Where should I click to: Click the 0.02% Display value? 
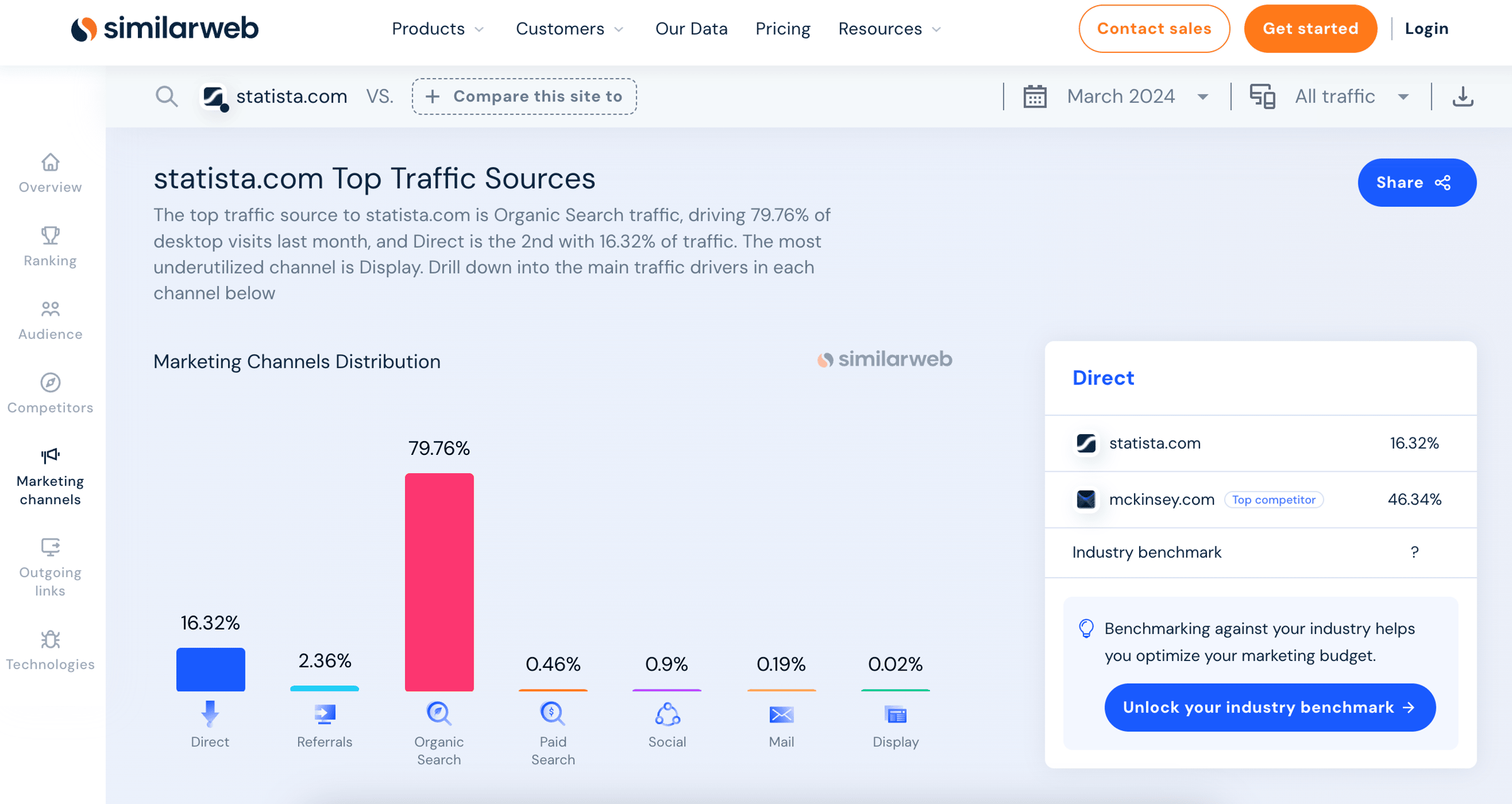point(895,664)
